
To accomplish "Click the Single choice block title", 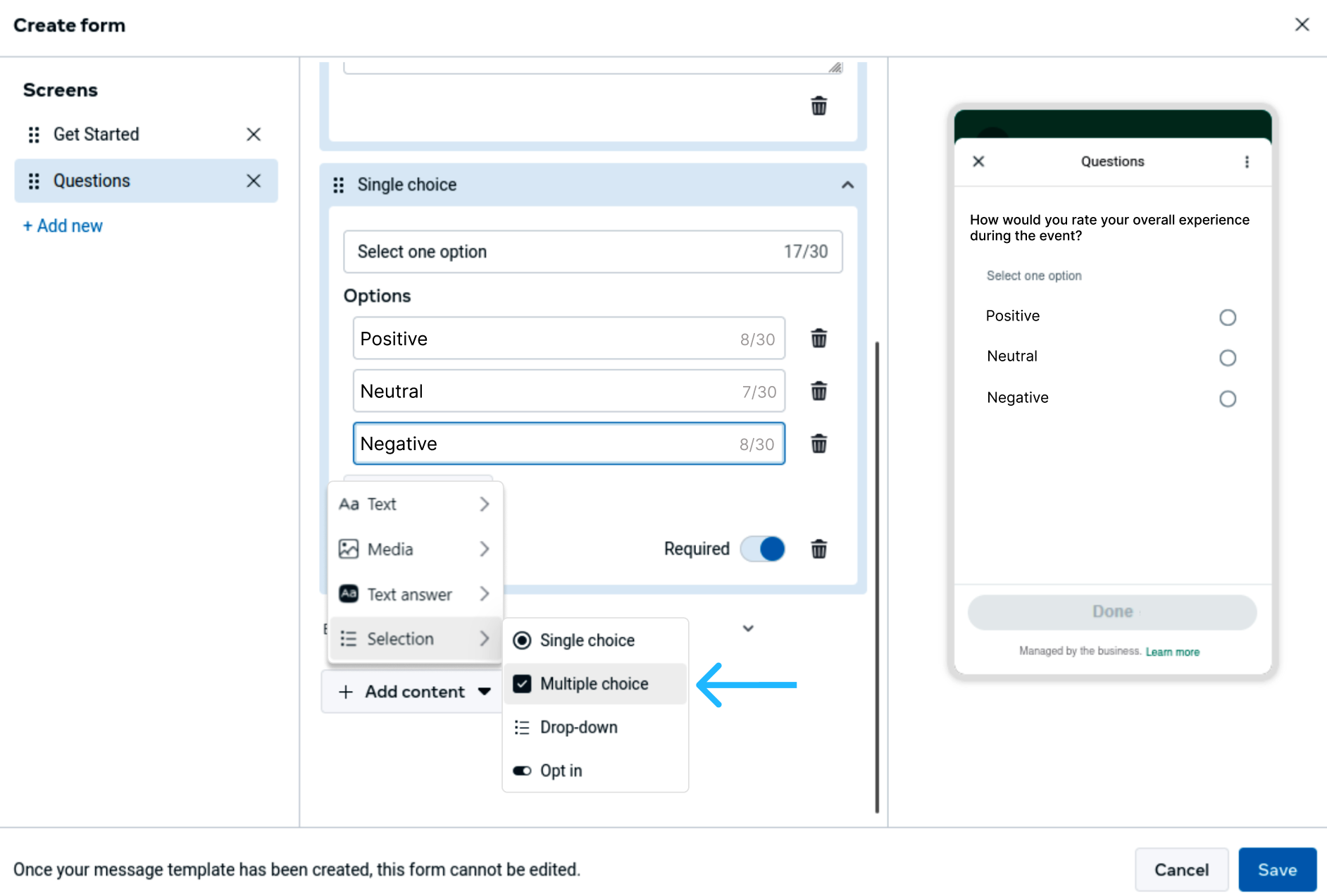I will click(406, 185).
